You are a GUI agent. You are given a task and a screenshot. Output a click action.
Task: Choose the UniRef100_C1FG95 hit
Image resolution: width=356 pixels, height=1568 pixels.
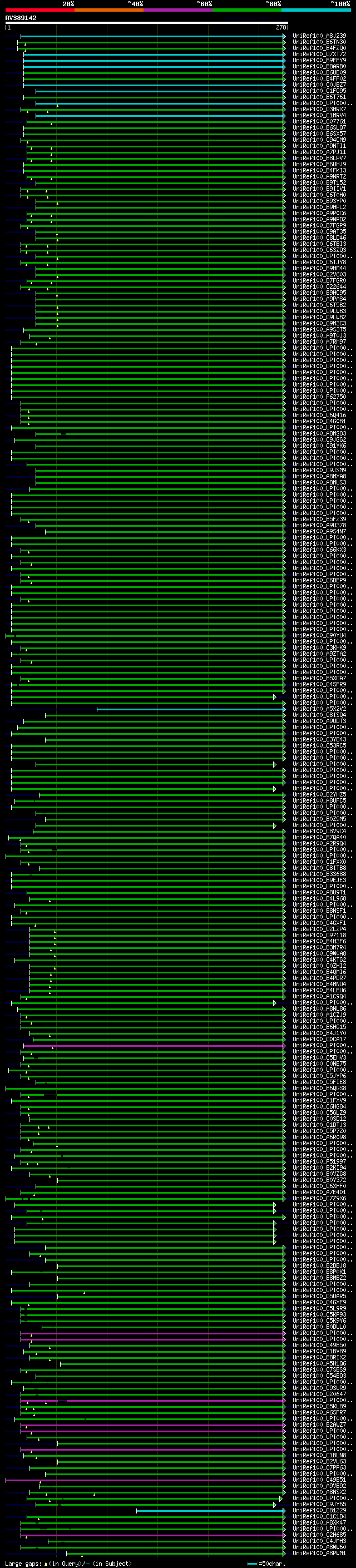(319, 91)
